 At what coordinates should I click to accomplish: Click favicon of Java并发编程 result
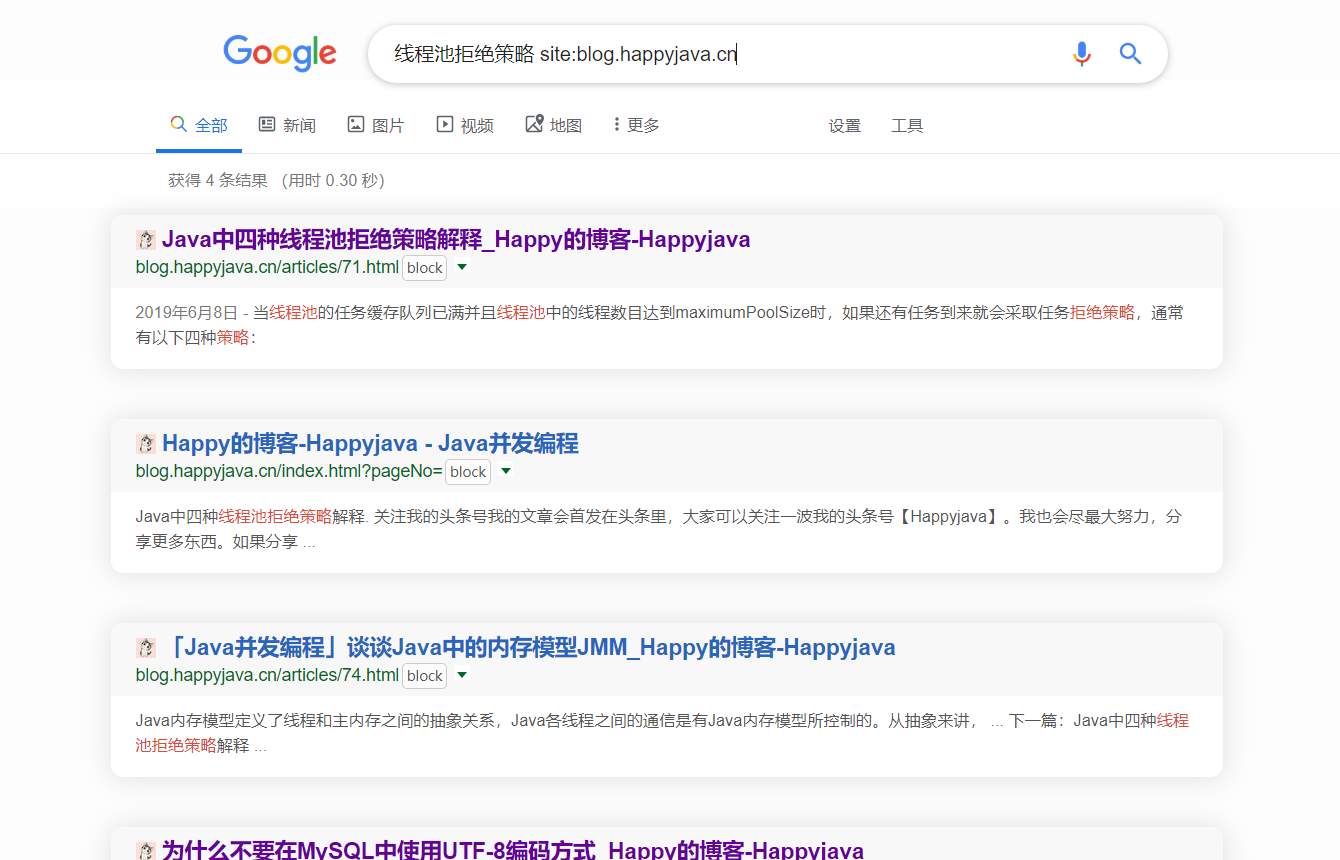[x=146, y=444]
